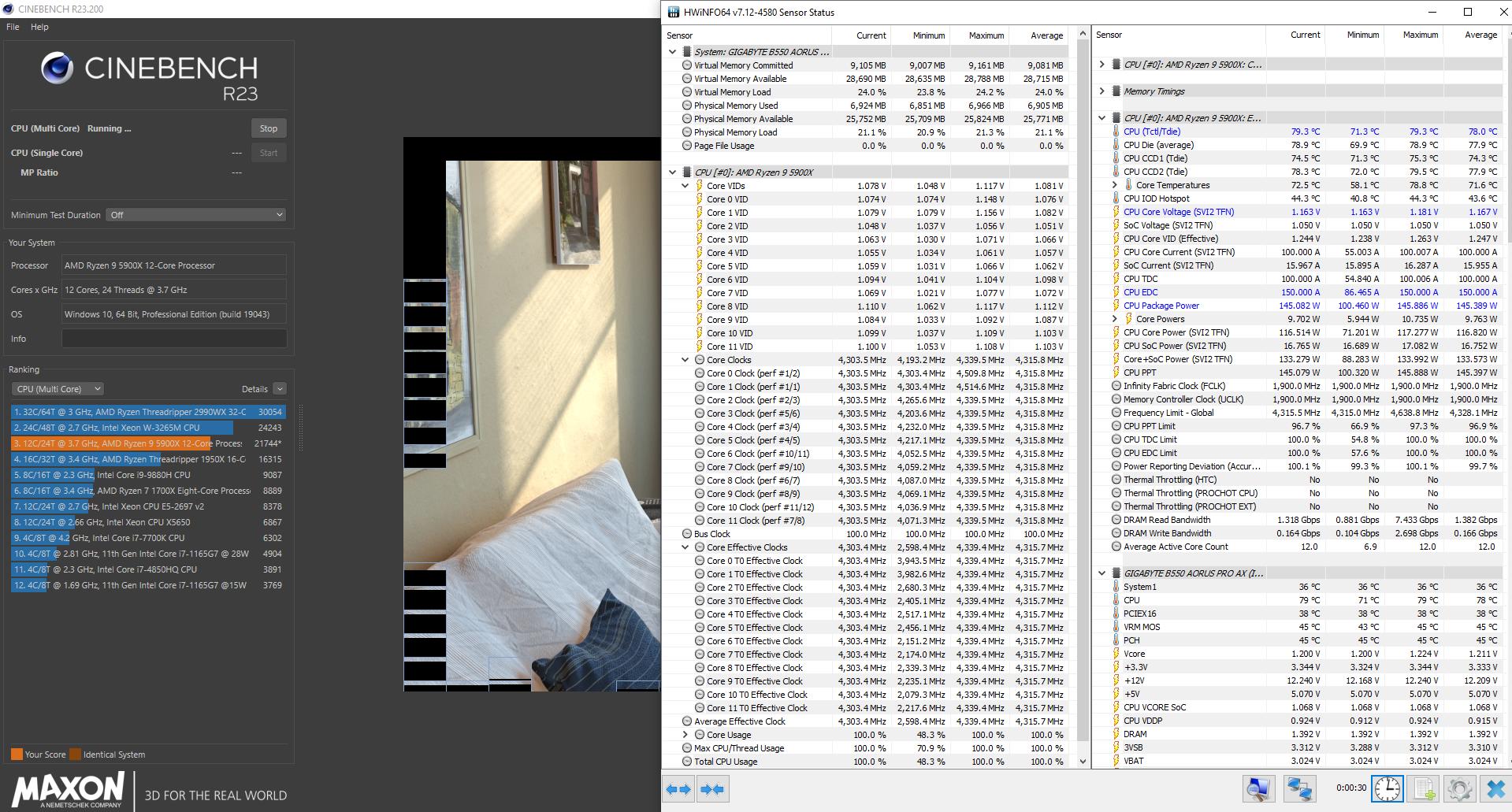The image size is (1512, 812).
Task: Click the lightning icon beside CPU Package Power
Action: tap(1116, 306)
